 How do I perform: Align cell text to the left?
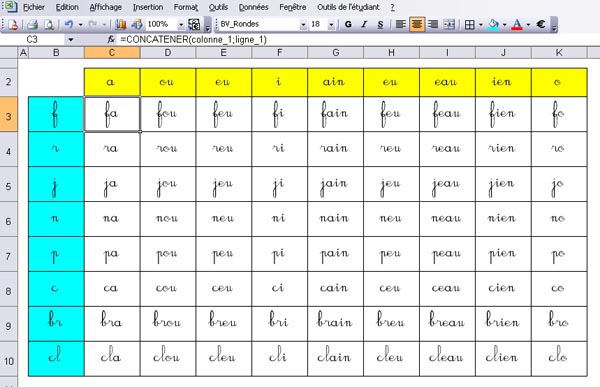[x=401, y=24]
